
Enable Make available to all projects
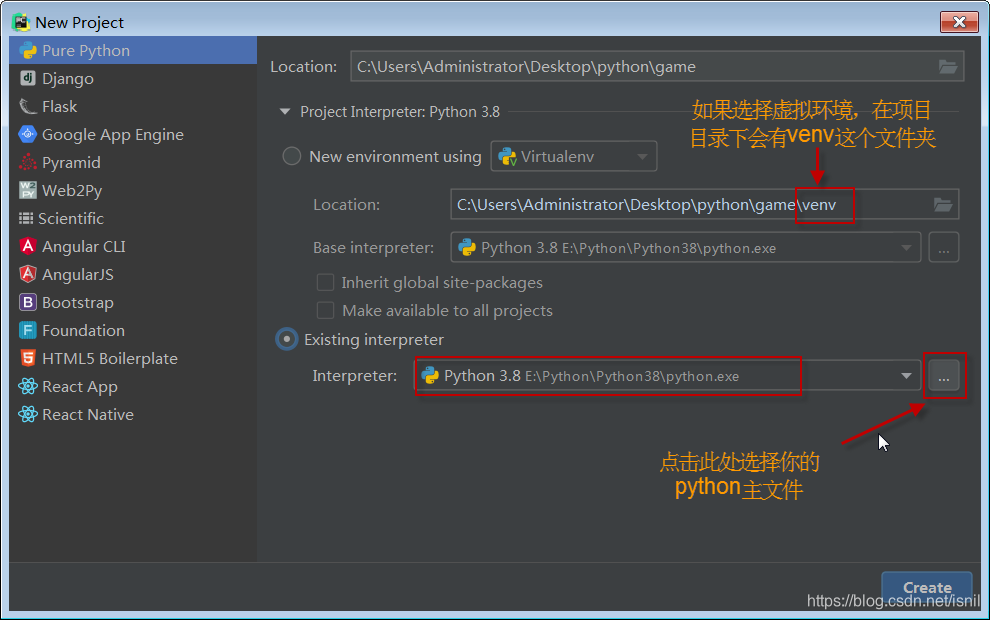325,310
